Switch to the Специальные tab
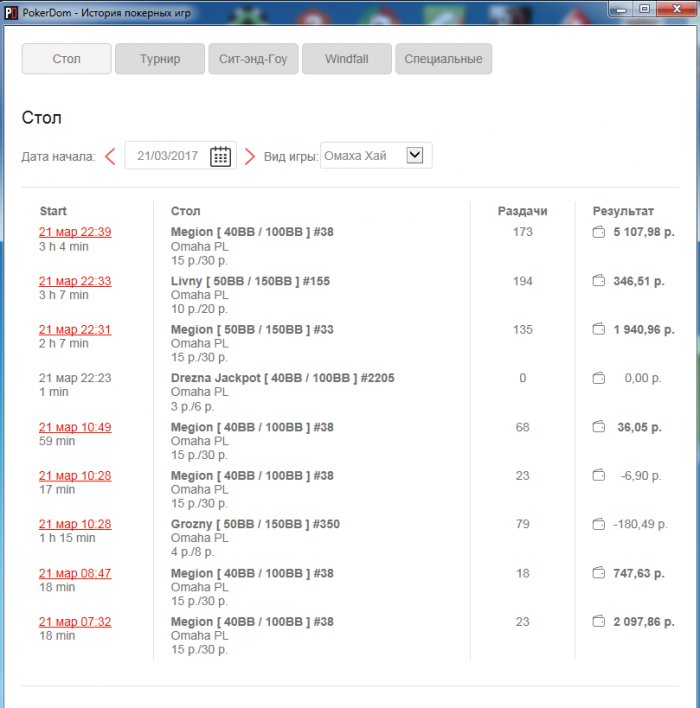700x708 pixels. [443, 59]
